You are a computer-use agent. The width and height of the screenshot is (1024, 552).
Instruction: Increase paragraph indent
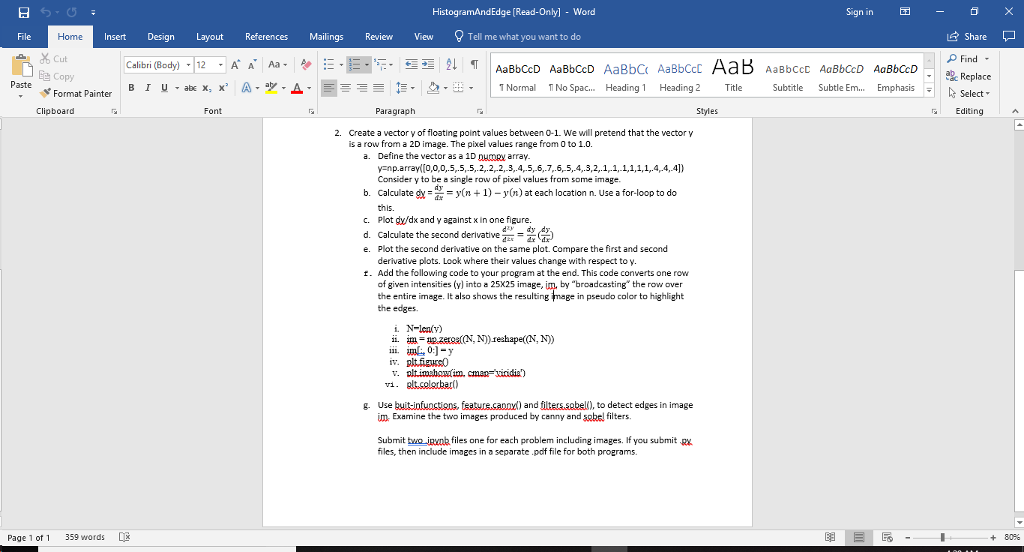pos(428,65)
